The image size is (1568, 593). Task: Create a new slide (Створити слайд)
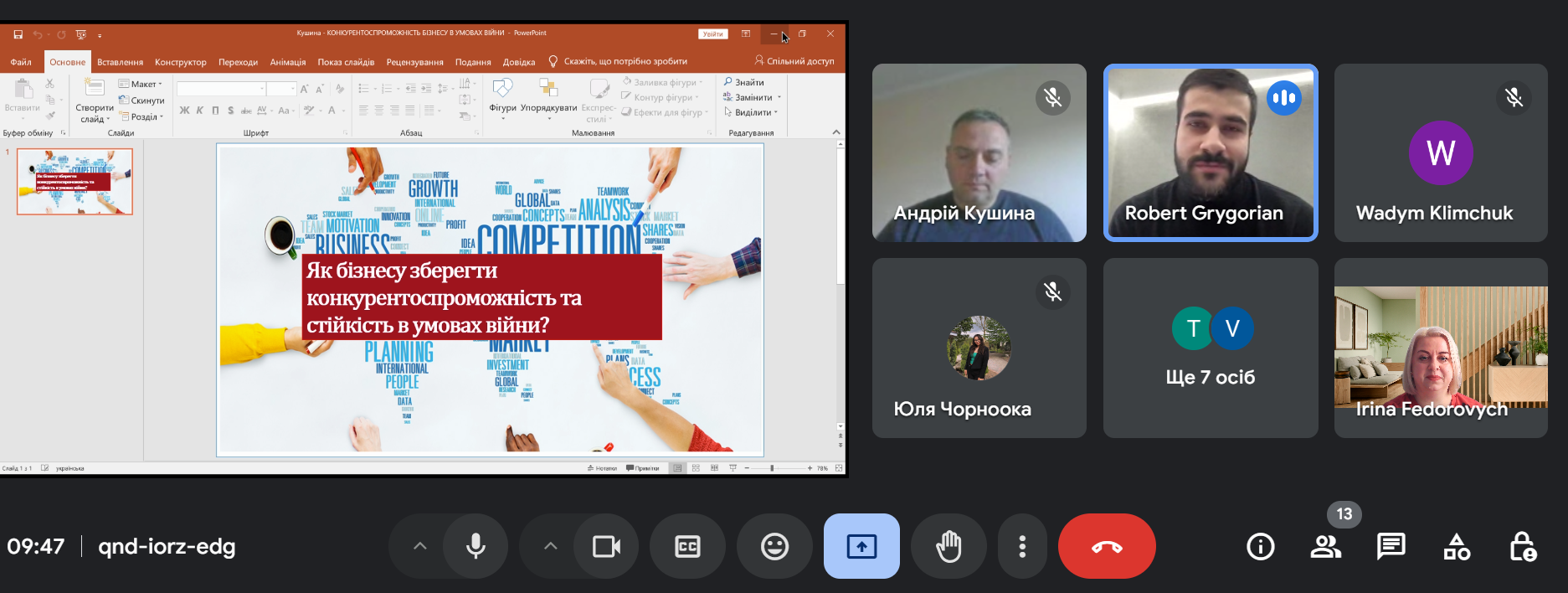[95, 101]
